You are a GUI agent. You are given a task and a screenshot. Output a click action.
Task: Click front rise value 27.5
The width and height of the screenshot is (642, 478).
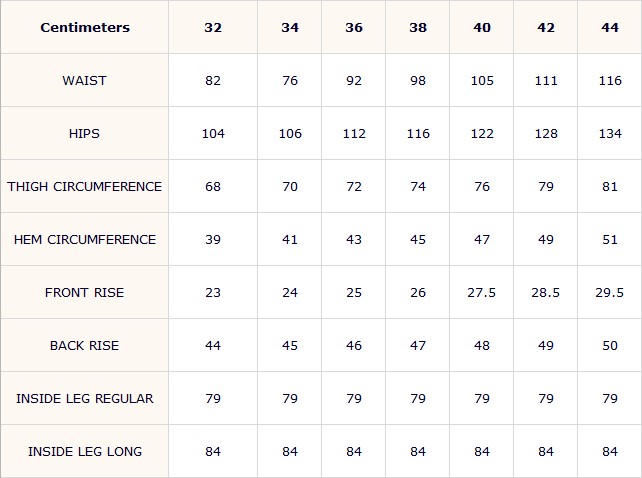tap(482, 292)
